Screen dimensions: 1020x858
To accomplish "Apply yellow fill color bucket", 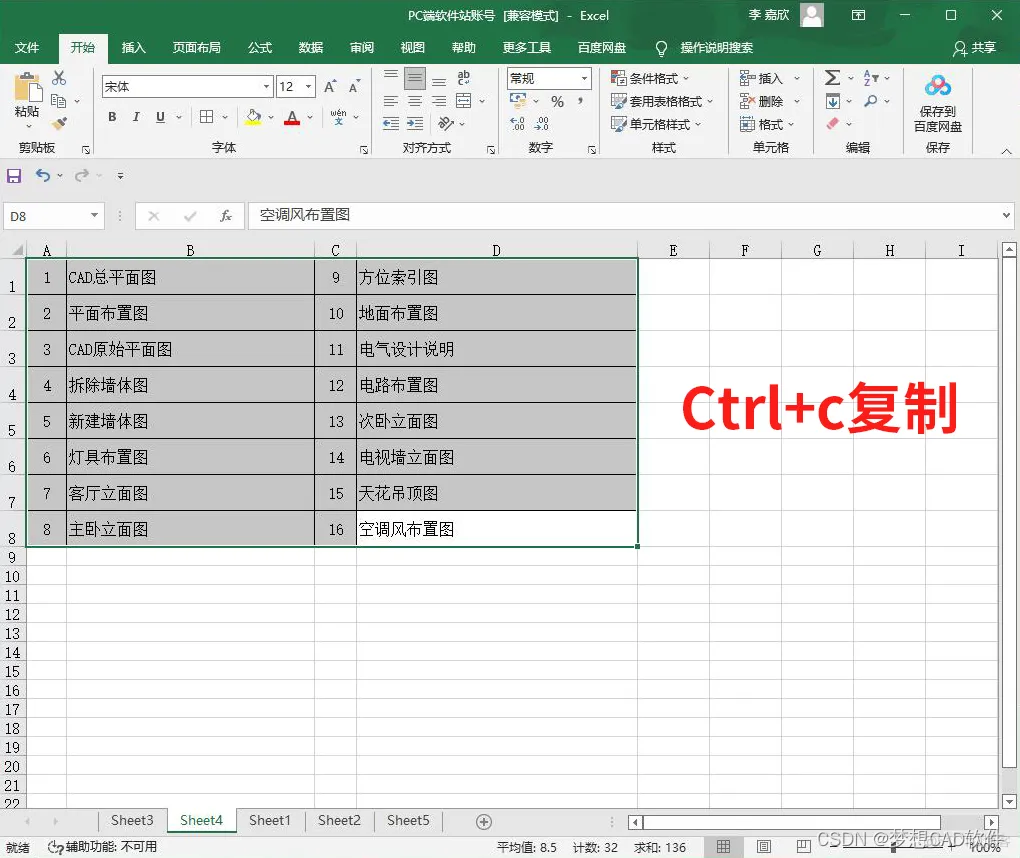I will point(253,117).
